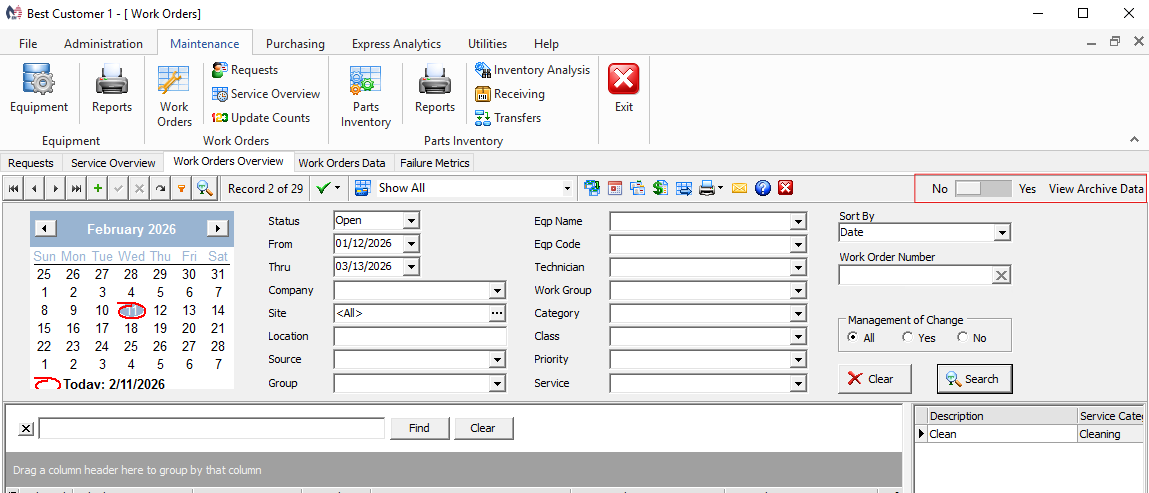Select February 18 in the calendar
The width and height of the screenshot is (1149, 493).
point(131,328)
